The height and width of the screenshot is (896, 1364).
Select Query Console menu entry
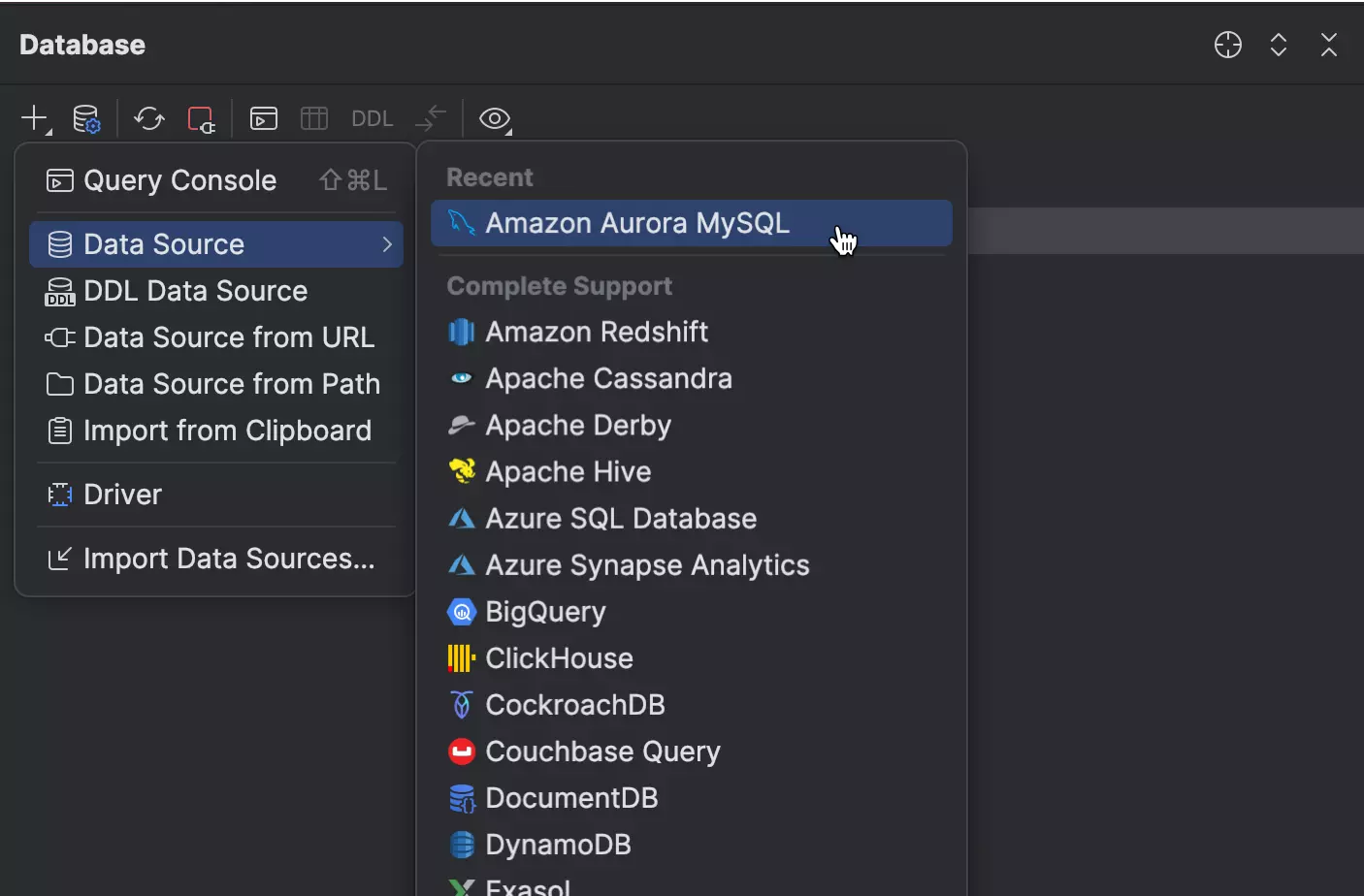(x=179, y=180)
